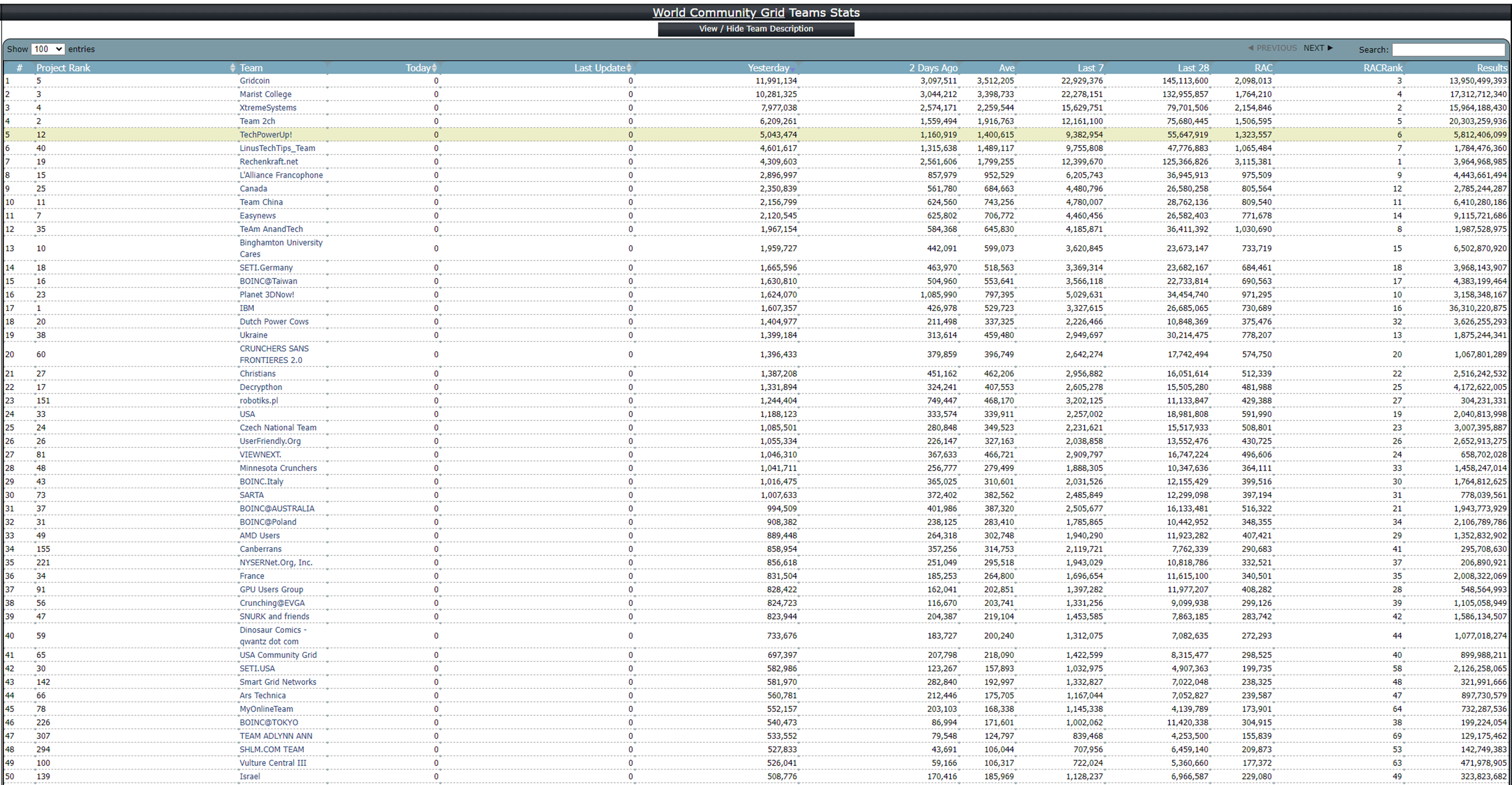Open the Minnesota Crunchers link
The image size is (1512, 785).
278,469
